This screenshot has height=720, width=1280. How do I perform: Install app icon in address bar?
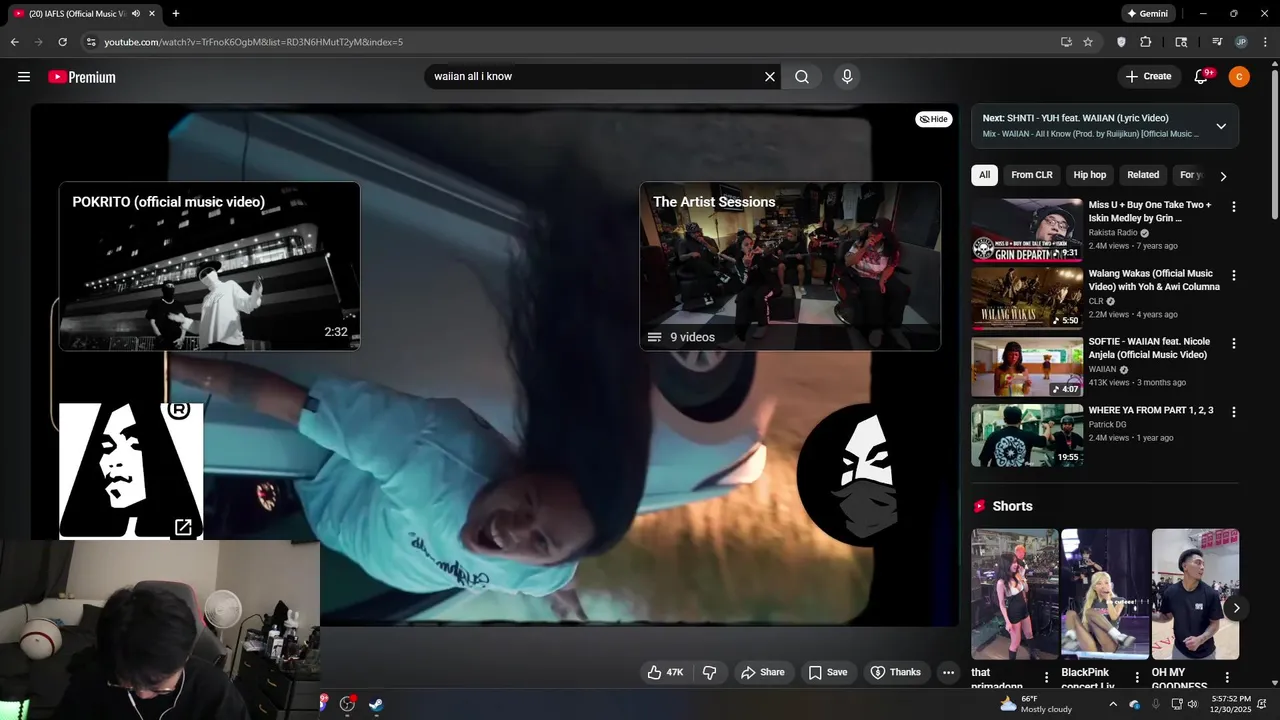pyautogui.click(x=1066, y=42)
